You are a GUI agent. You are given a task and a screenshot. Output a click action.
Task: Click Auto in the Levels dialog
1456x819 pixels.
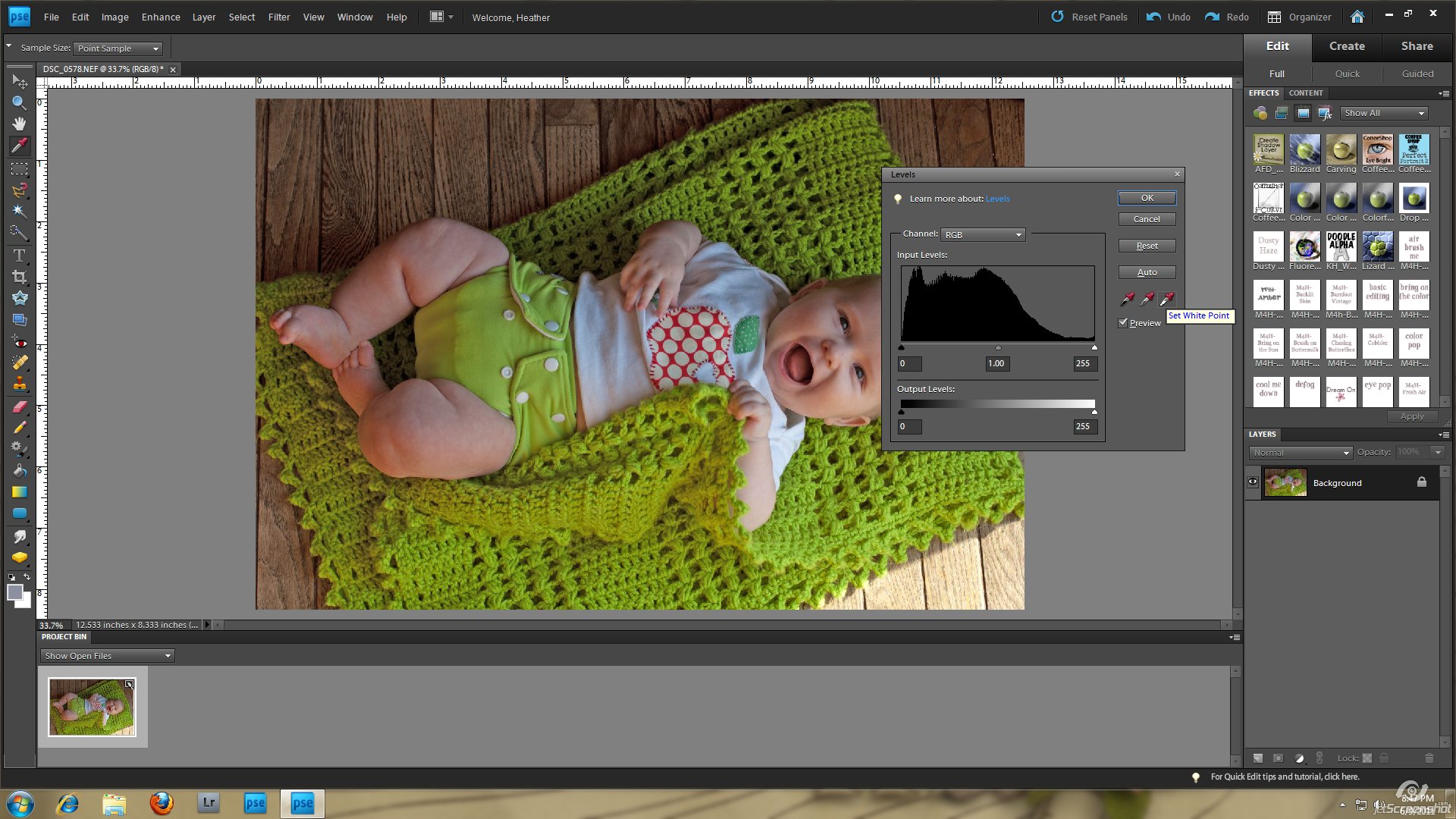[1147, 272]
